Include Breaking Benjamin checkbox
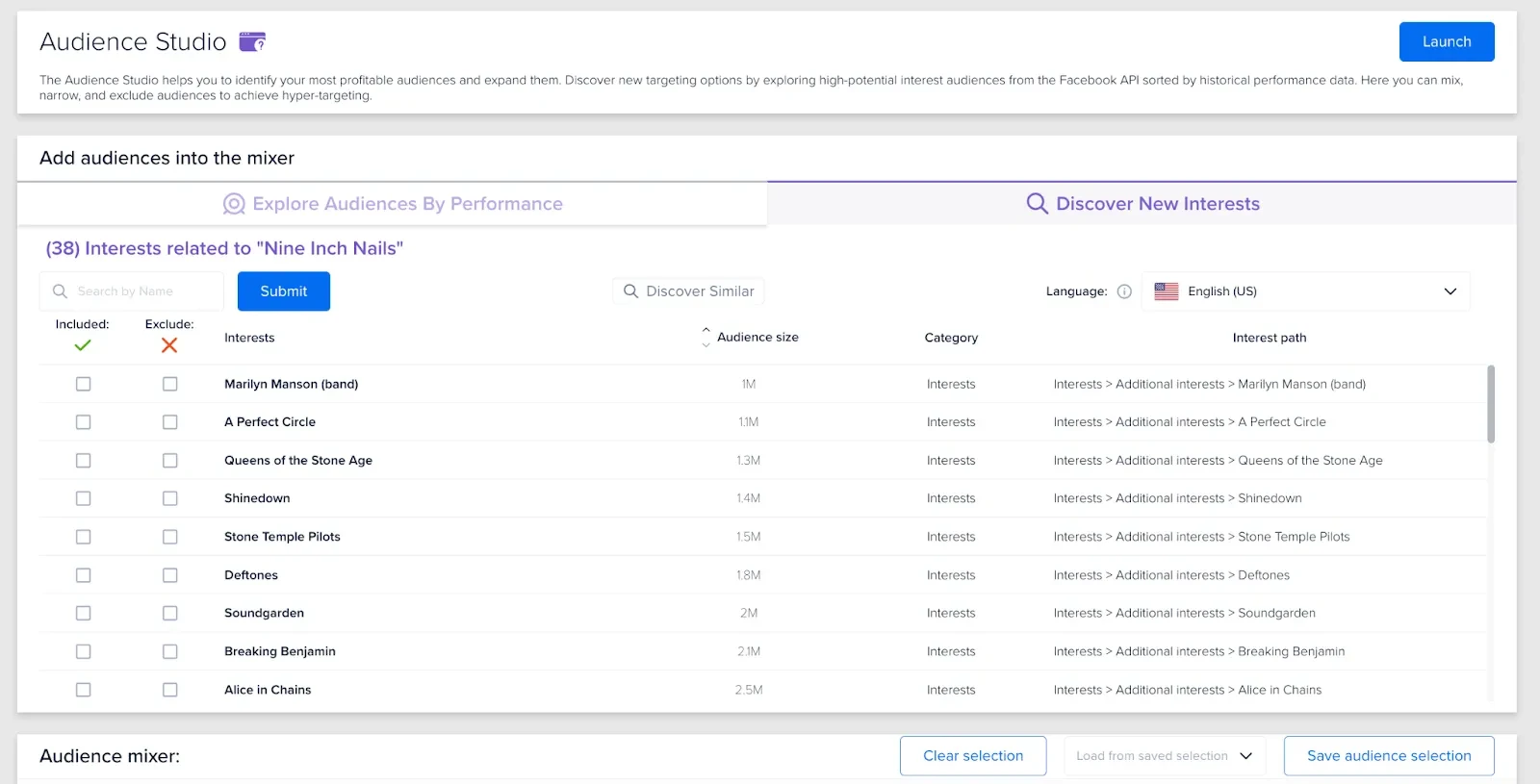 coord(84,651)
